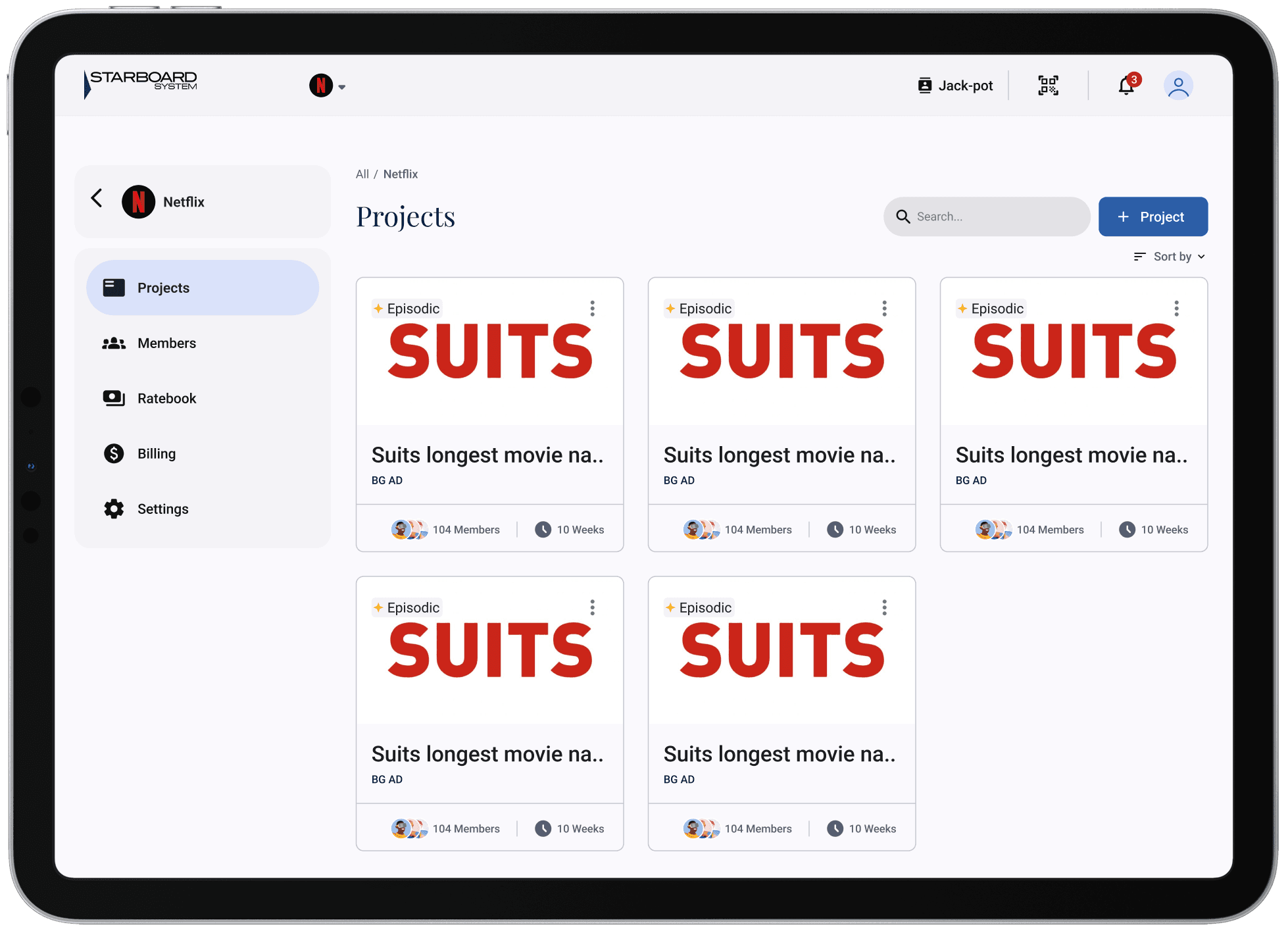Open three-dot menu on first project card

592,309
